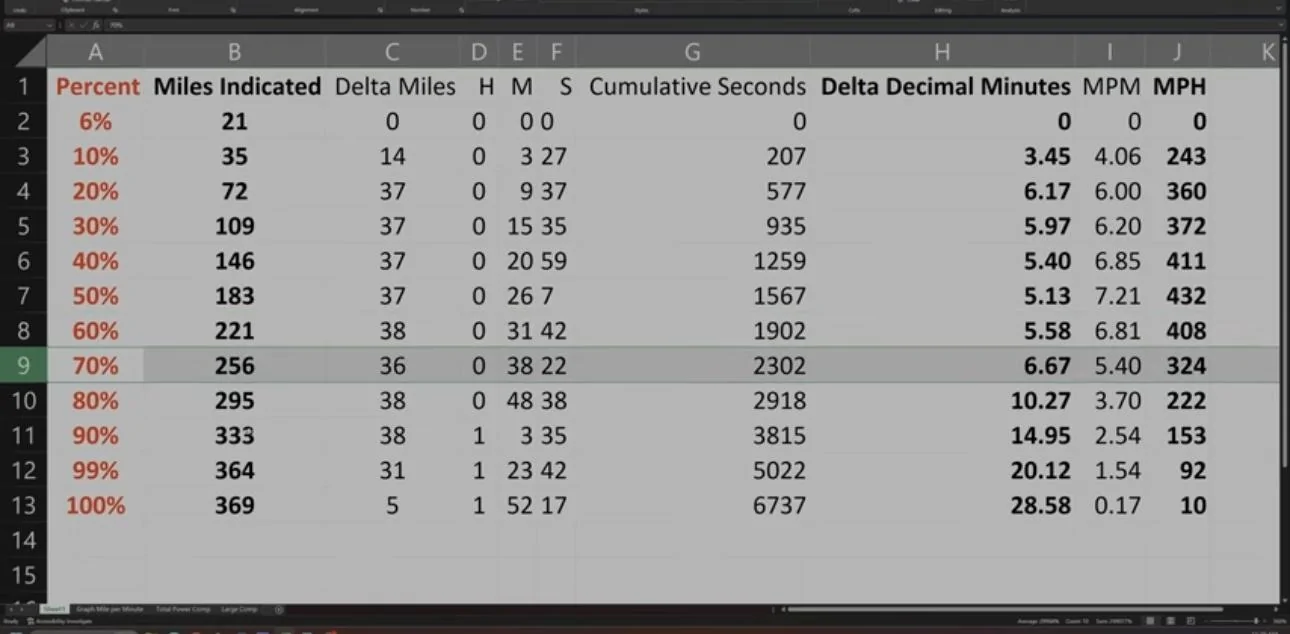The image size is (1290, 634).
Task: Select column H header
Action: pos(942,52)
